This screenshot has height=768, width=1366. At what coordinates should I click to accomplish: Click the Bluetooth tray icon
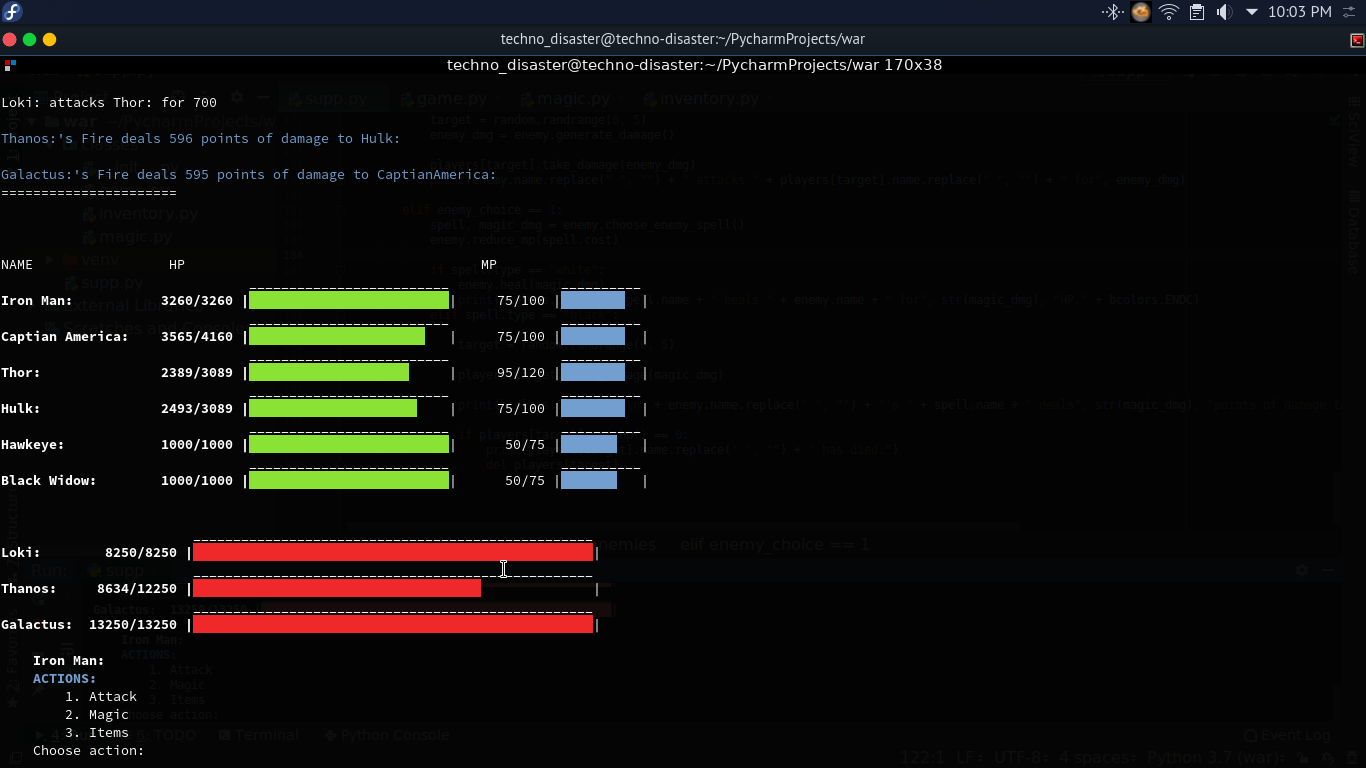tap(1112, 12)
